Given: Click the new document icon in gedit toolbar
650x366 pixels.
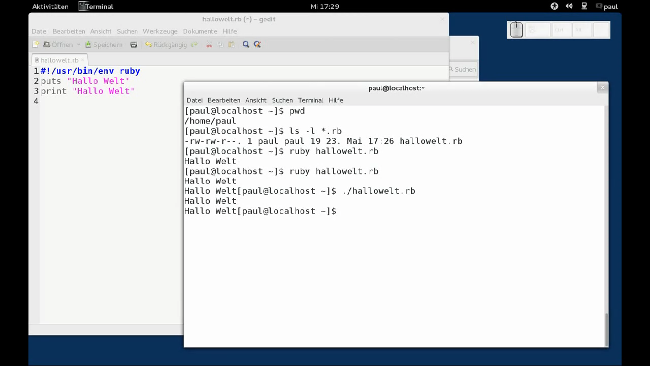Looking at the screenshot, I should [36, 44].
